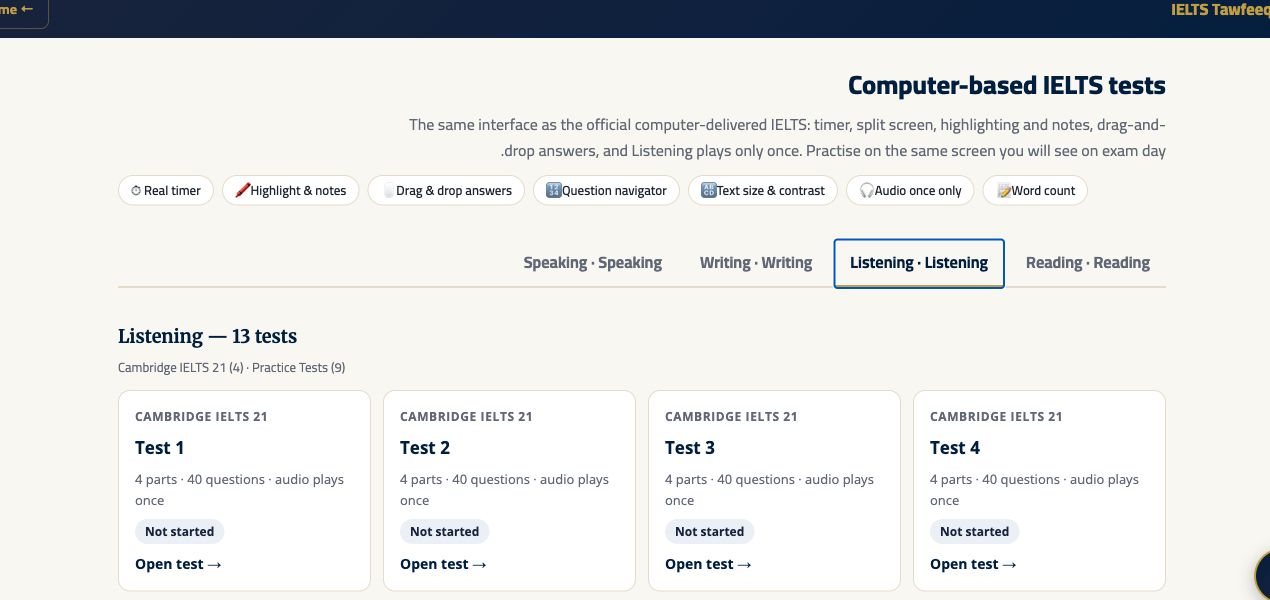
Task: Click the Not started badge on Test 3
Action: (x=710, y=532)
